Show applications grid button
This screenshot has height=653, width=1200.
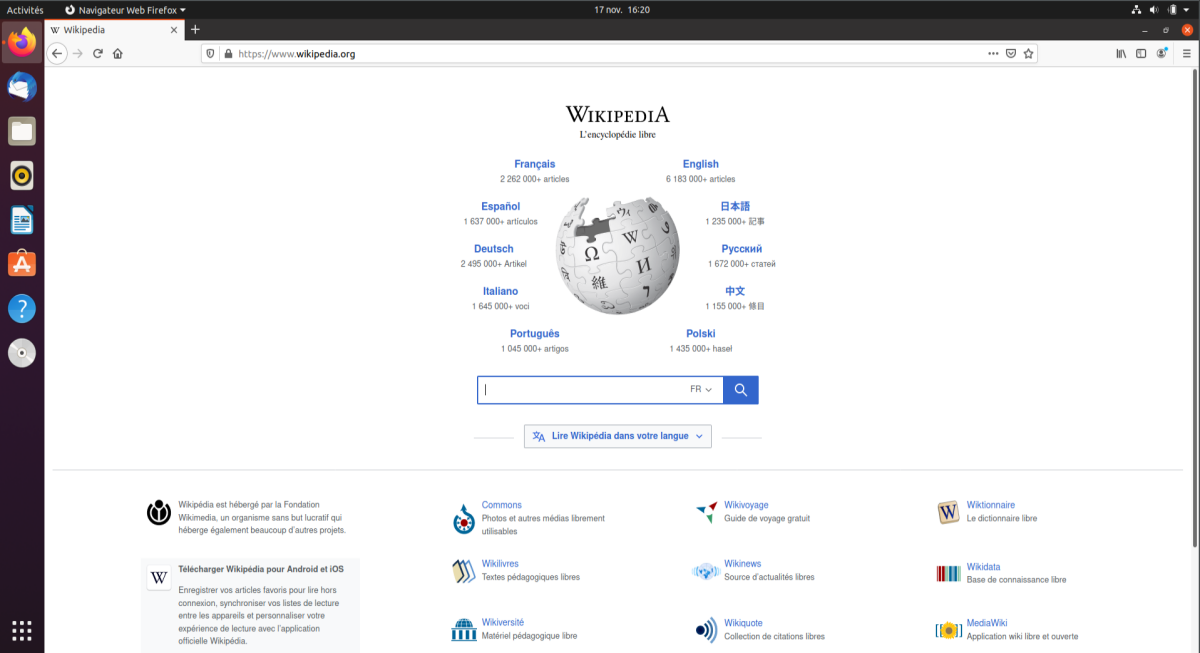pos(22,630)
